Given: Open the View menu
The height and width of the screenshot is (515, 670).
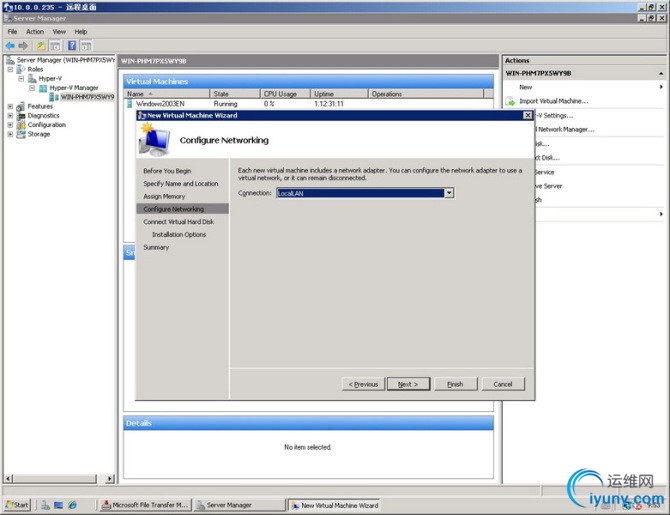Looking at the screenshot, I should pyautogui.click(x=59, y=32).
